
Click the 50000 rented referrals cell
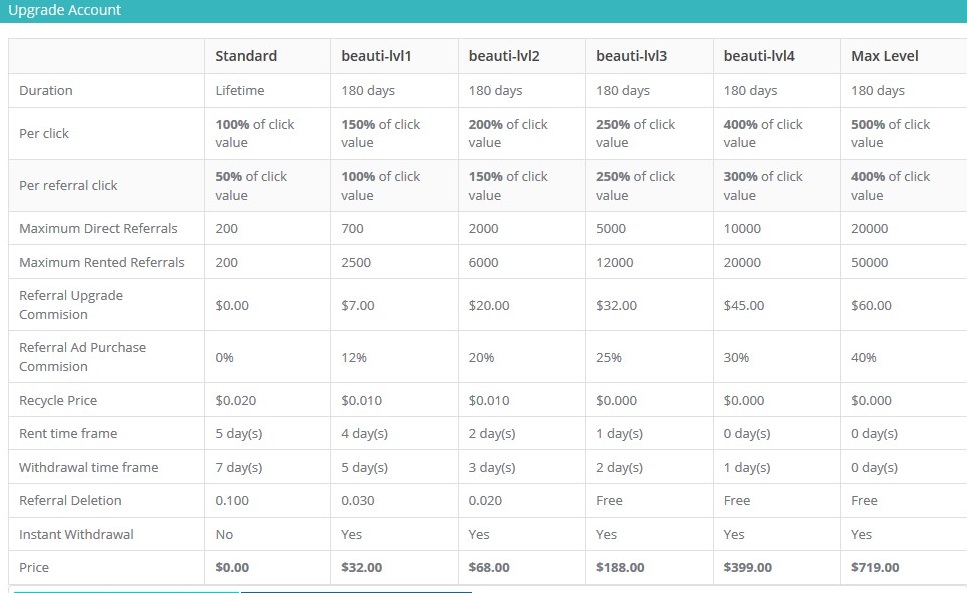pos(869,262)
